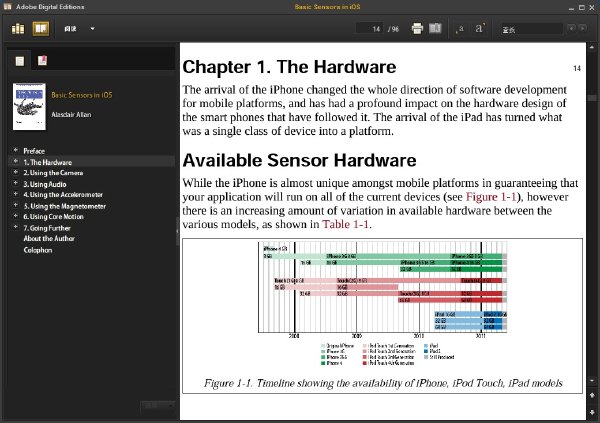Open Colophon section
This screenshot has height=423, width=600.
38,250
